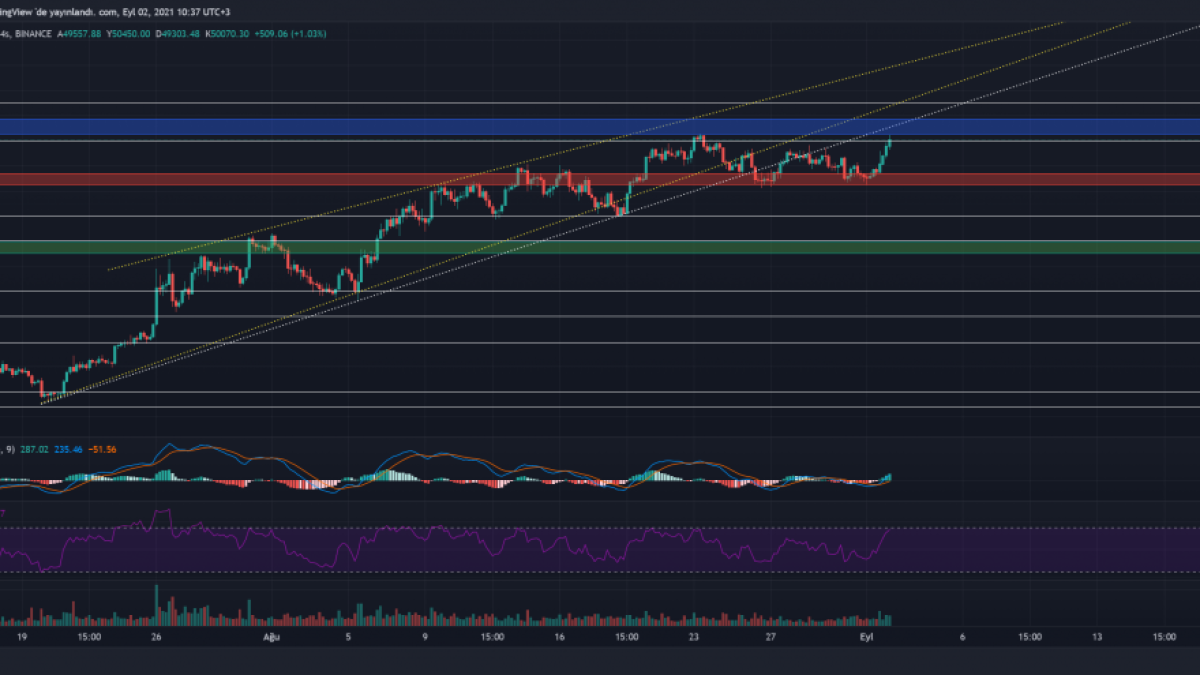
Task: Click the '26' date on time axis
Action: (x=156, y=636)
